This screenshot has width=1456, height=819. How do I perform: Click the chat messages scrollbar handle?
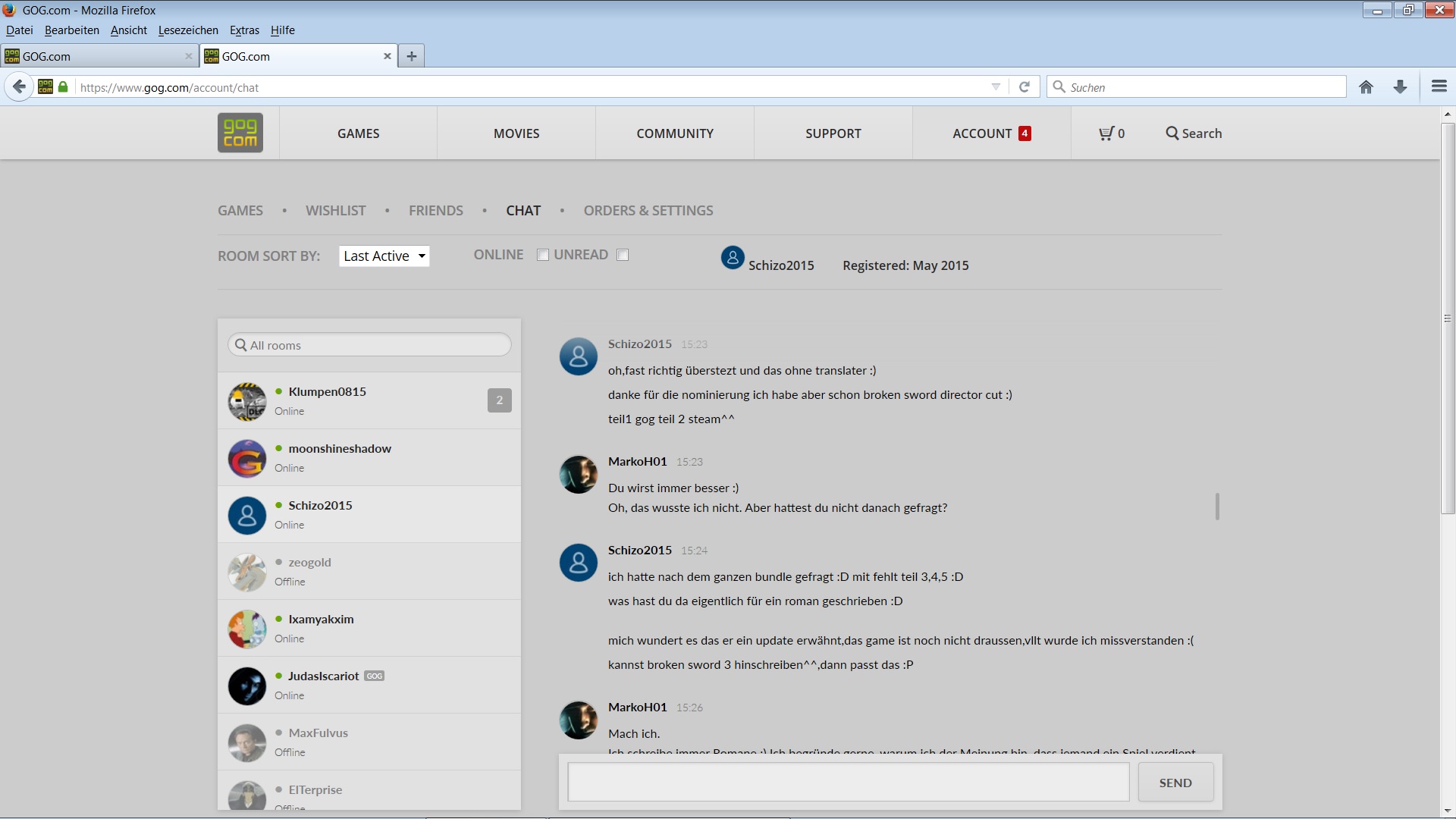pos(1217,506)
